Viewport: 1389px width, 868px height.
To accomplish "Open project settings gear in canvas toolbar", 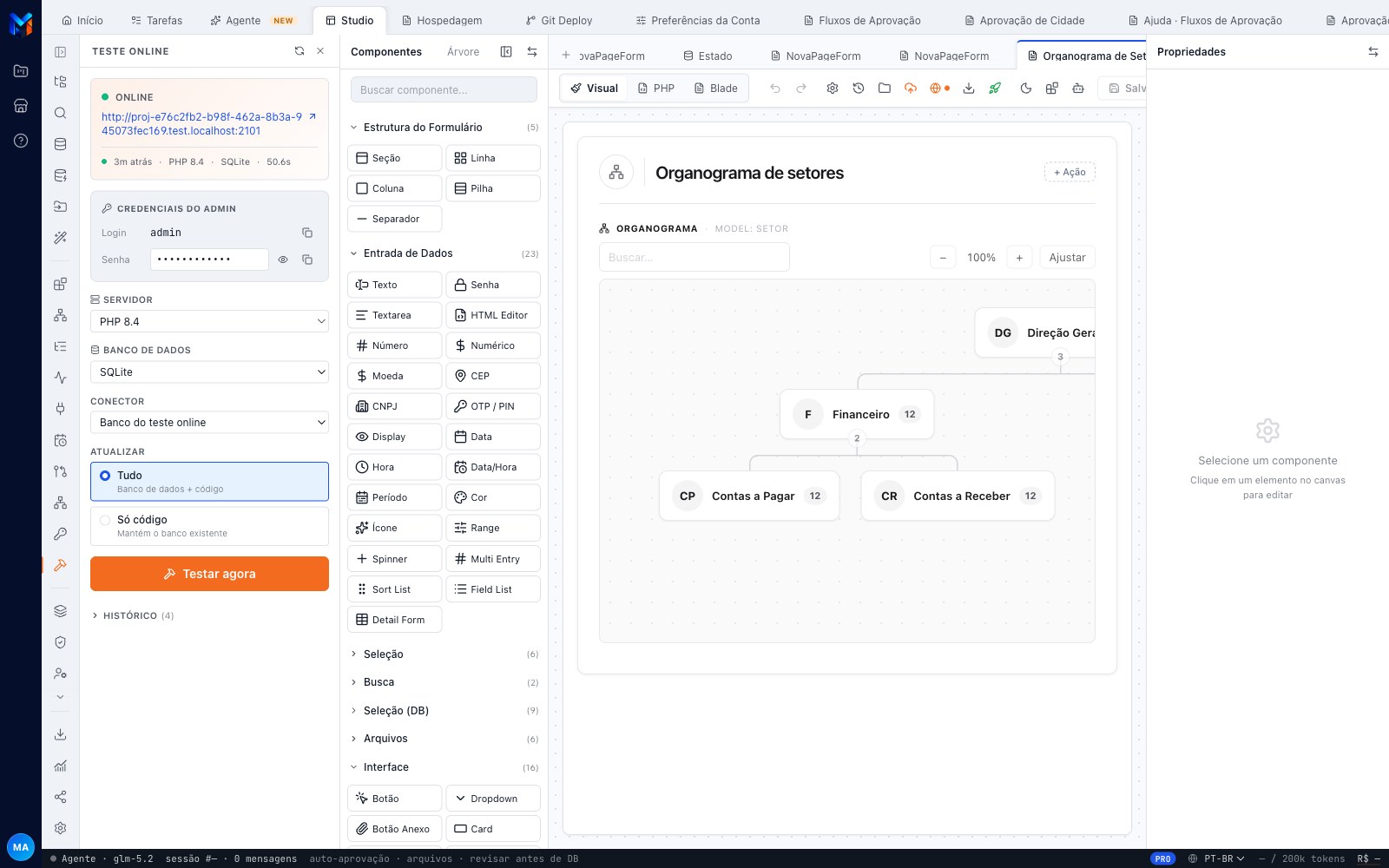I will point(833,89).
